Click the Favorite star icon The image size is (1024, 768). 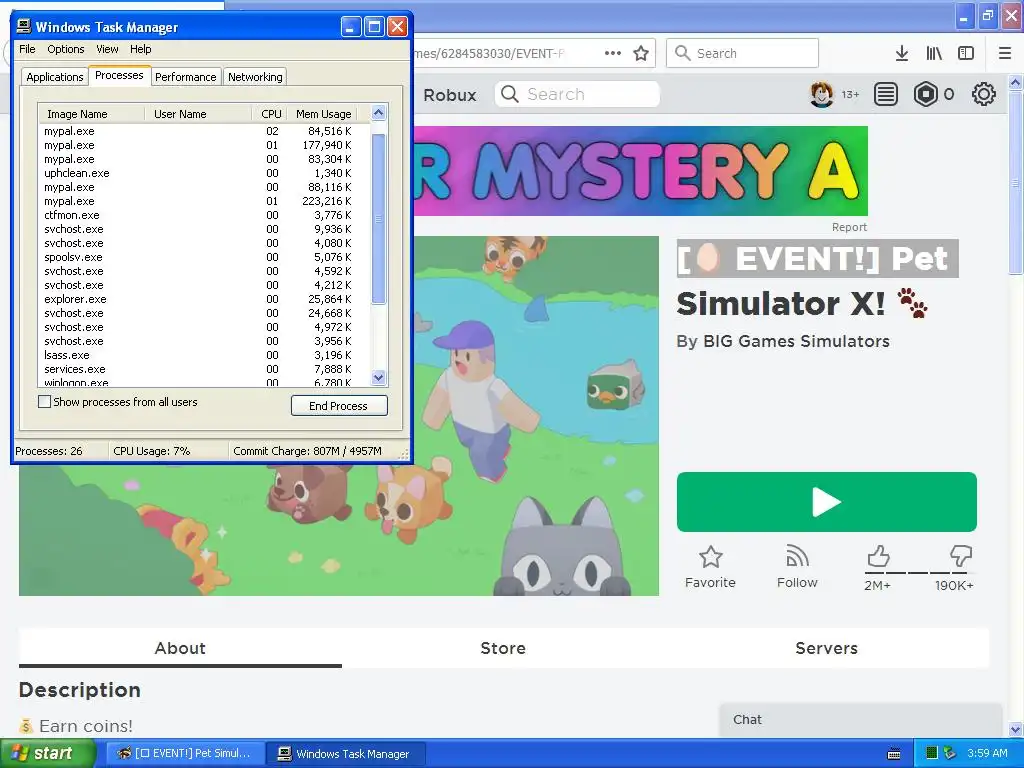[x=711, y=557]
